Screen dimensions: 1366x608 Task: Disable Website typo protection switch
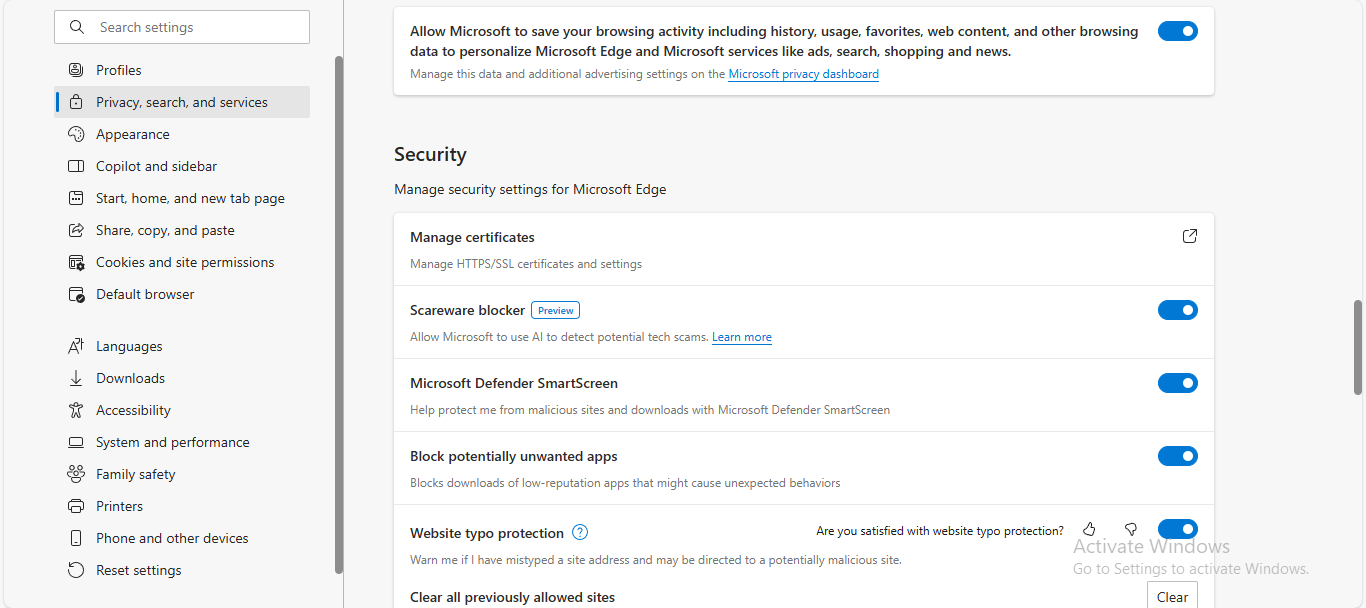1177,529
